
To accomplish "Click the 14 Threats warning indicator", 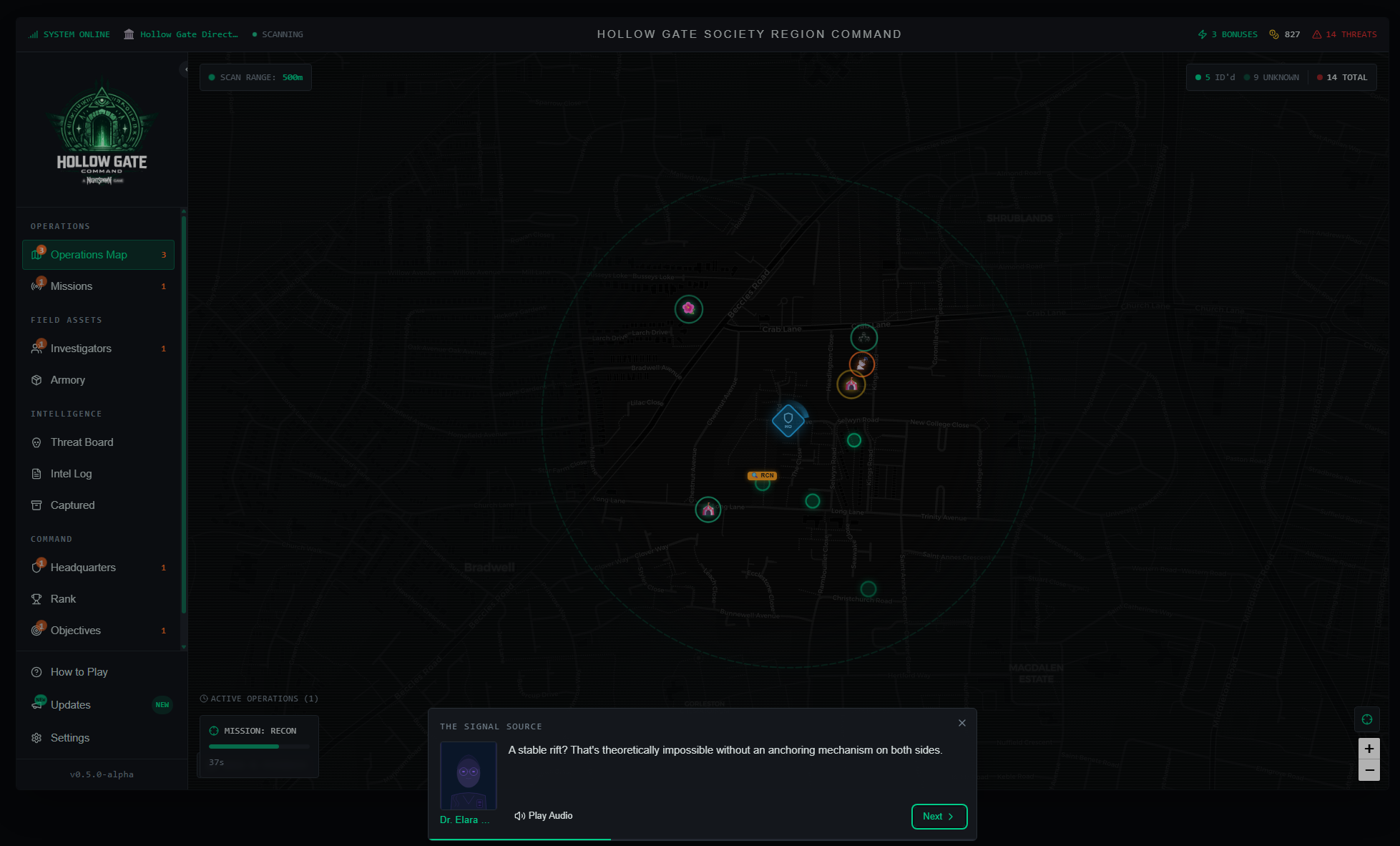I will [1344, 34].
